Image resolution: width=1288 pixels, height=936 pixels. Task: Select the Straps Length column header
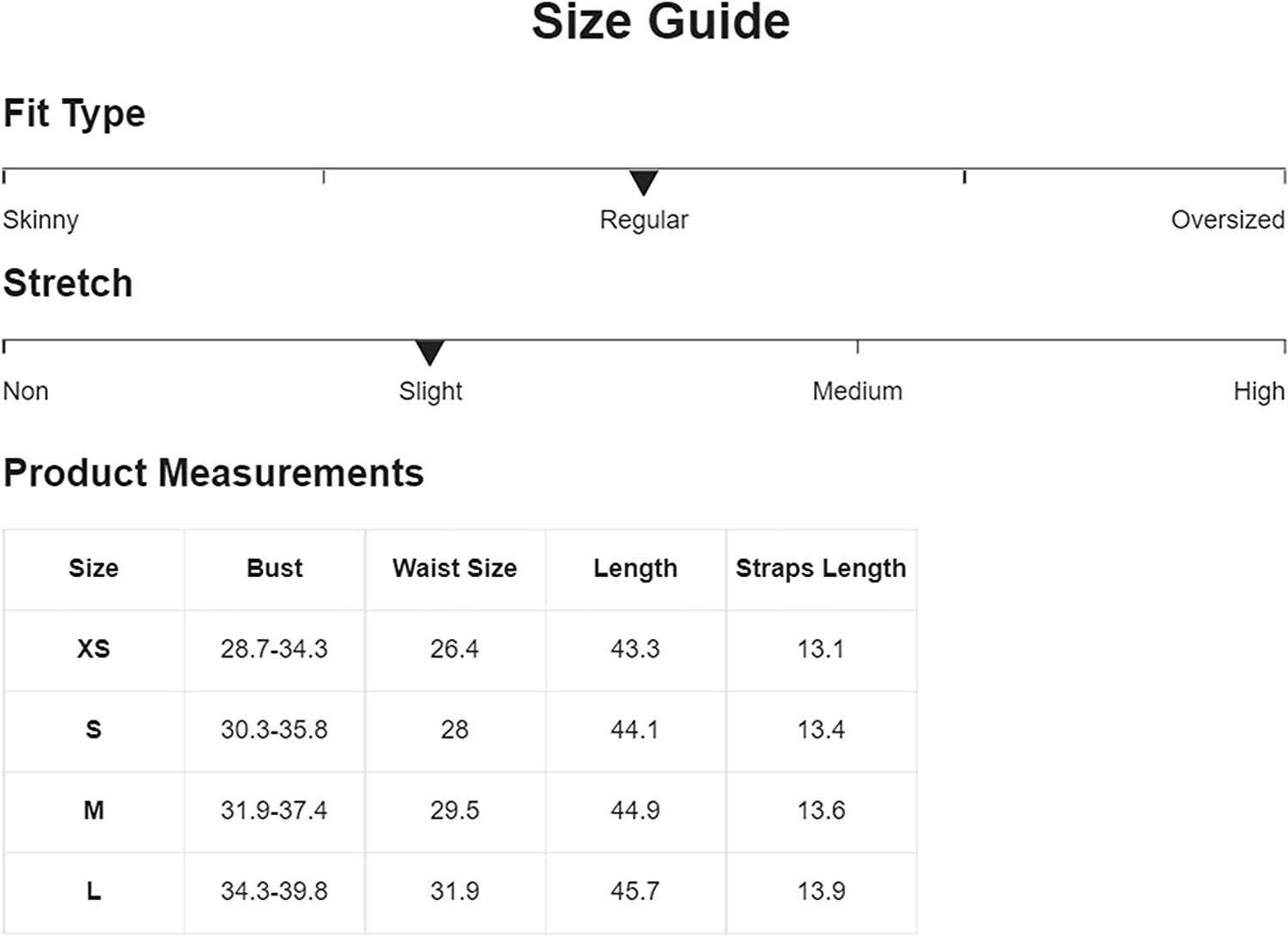point(821,568)
